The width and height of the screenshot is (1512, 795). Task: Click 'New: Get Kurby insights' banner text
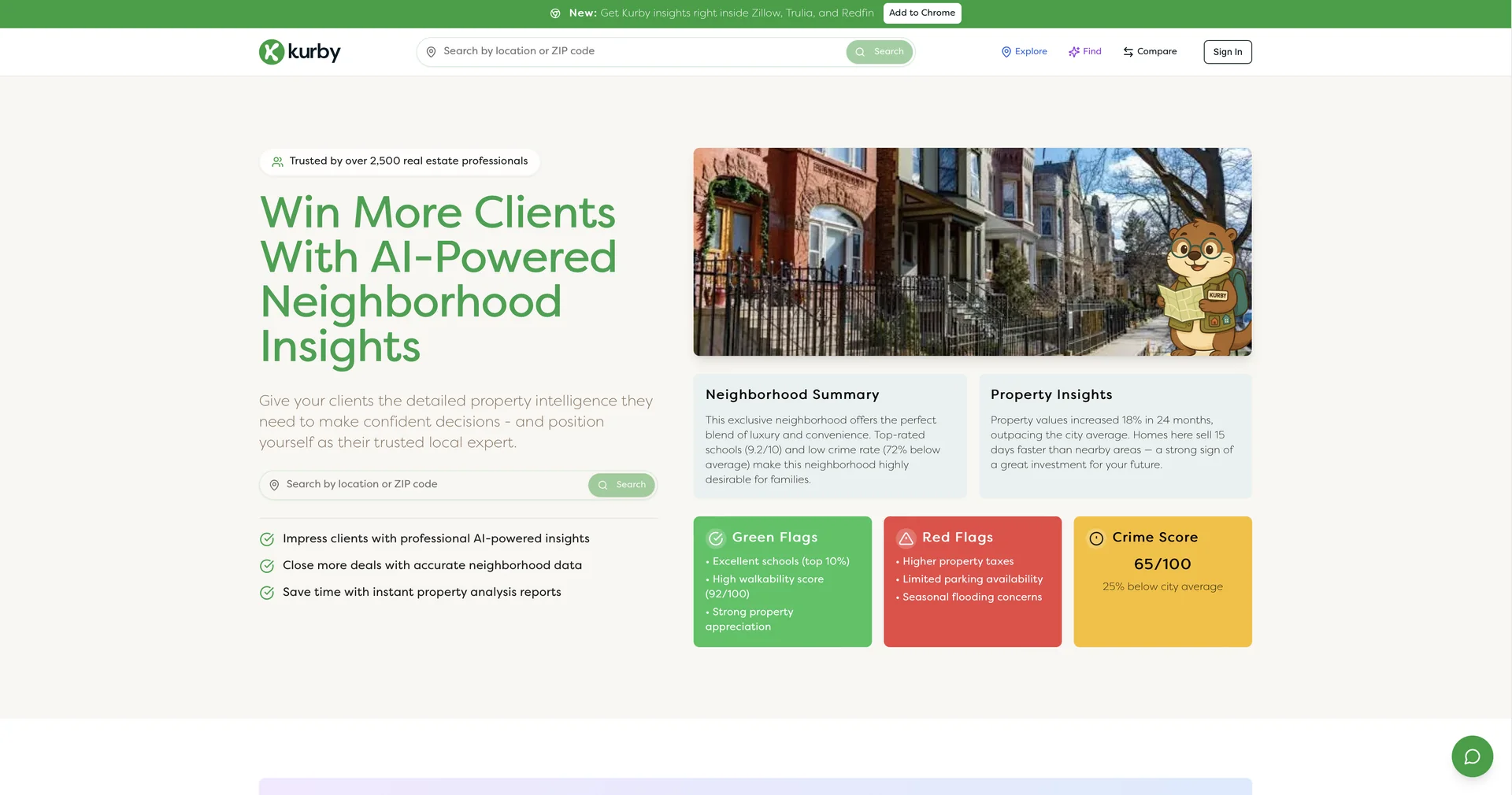[x=721, y=13]
